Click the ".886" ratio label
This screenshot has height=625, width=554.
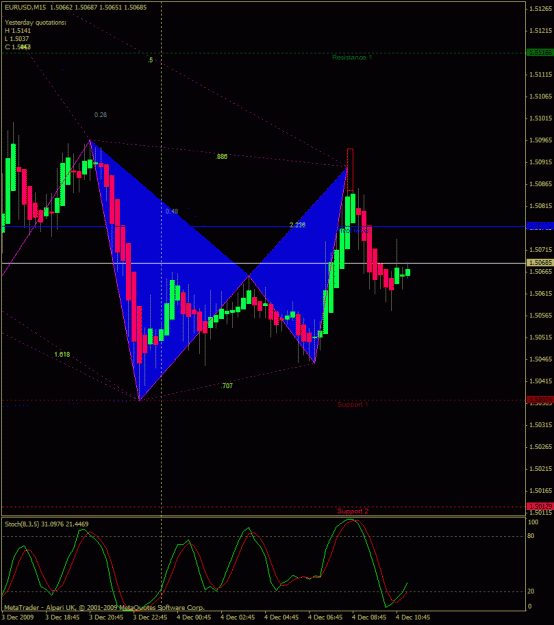pos(221,157)
